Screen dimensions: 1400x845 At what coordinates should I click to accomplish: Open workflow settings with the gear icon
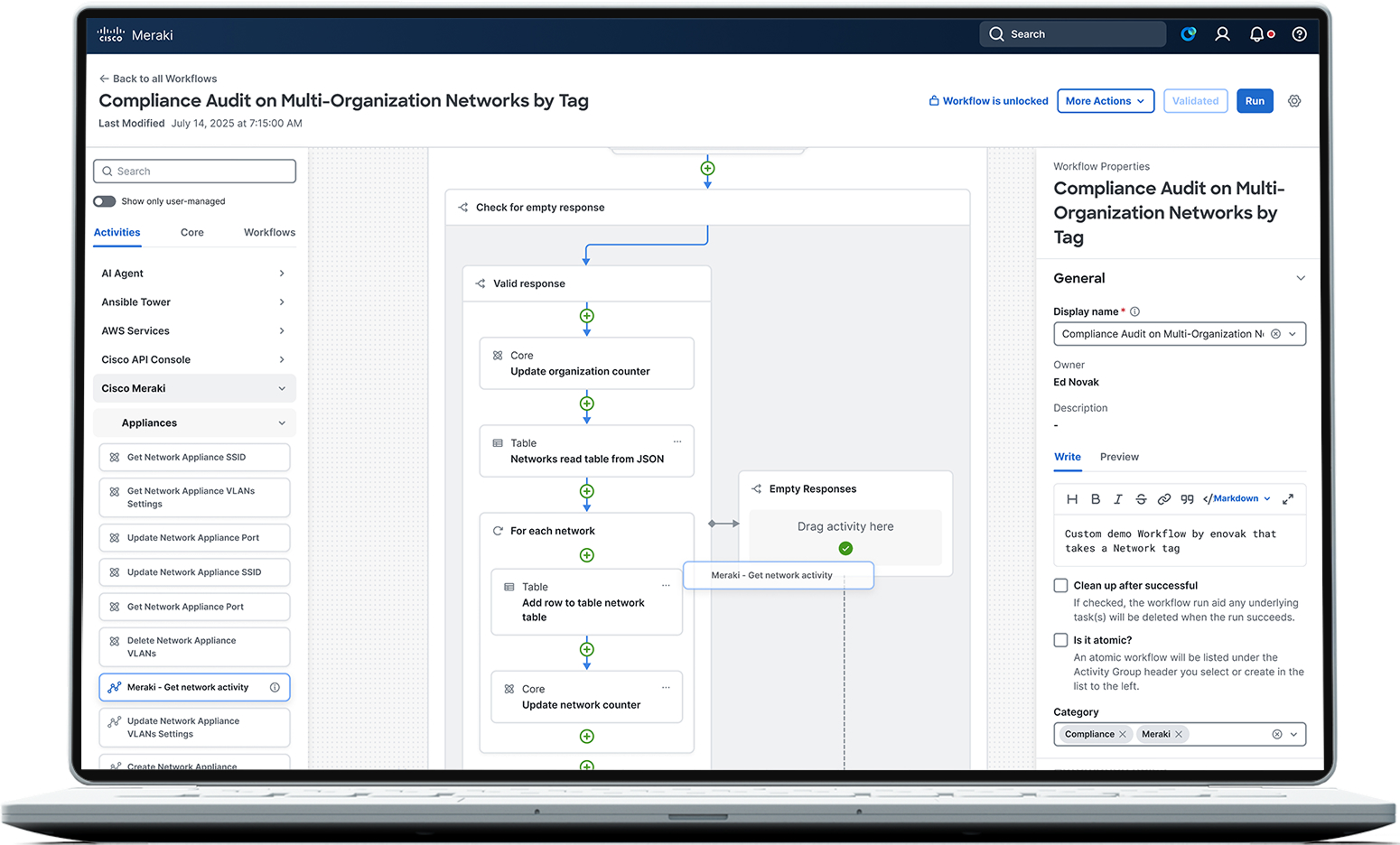click(x=1294, y=101)
